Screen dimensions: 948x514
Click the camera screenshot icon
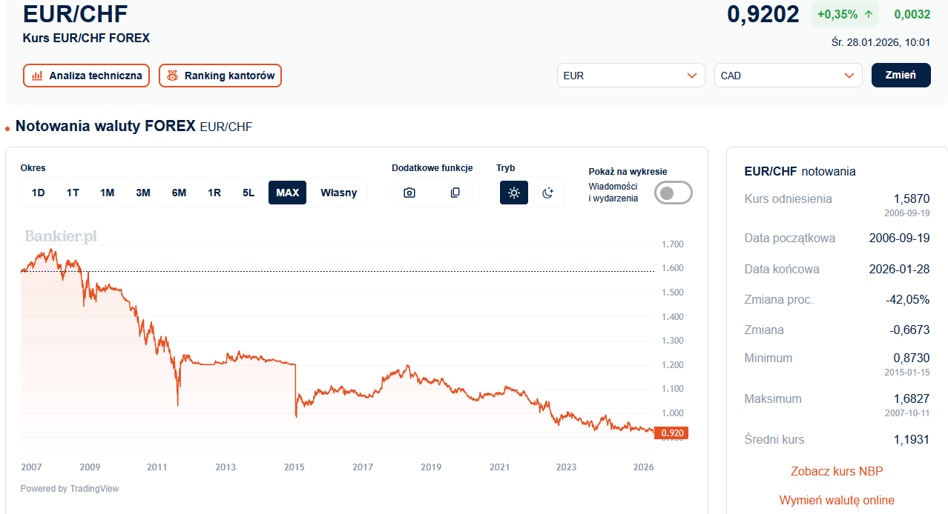pos(409,193)
